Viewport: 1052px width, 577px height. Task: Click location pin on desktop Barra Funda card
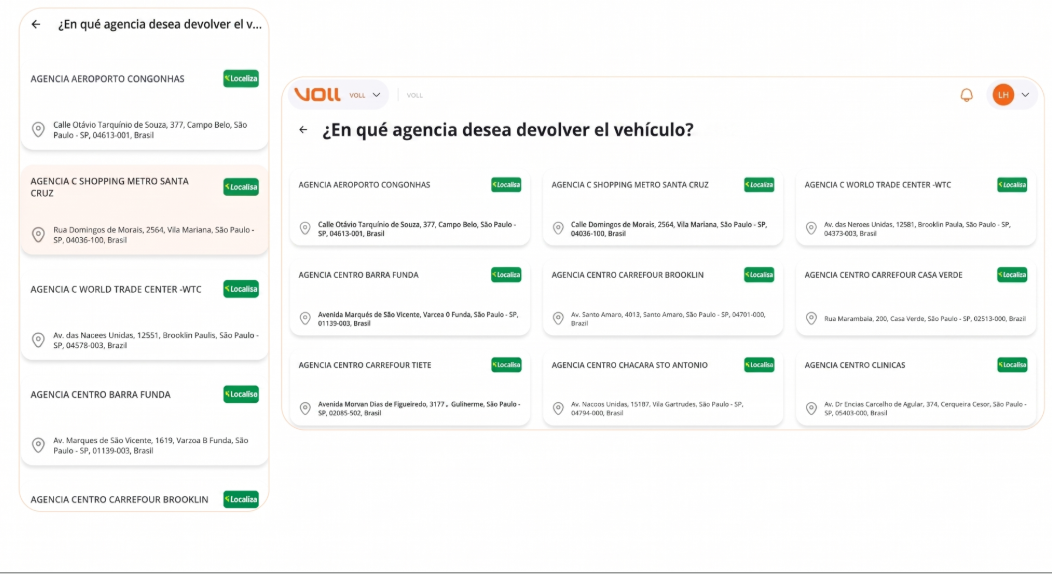[x=305, y=319]
